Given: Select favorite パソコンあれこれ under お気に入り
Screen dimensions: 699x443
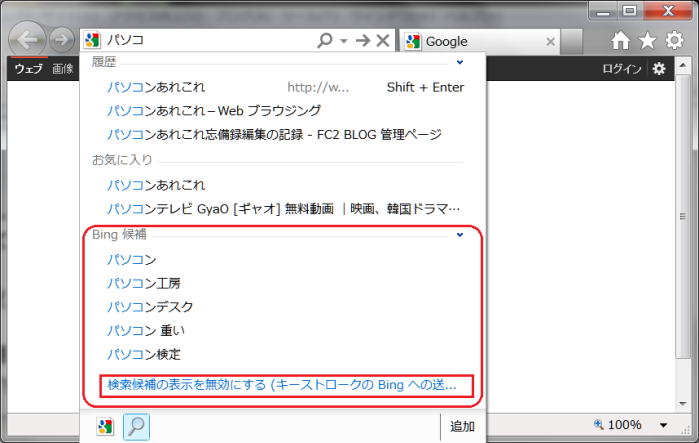Looking at the screenshot, I should click(285, 185).
